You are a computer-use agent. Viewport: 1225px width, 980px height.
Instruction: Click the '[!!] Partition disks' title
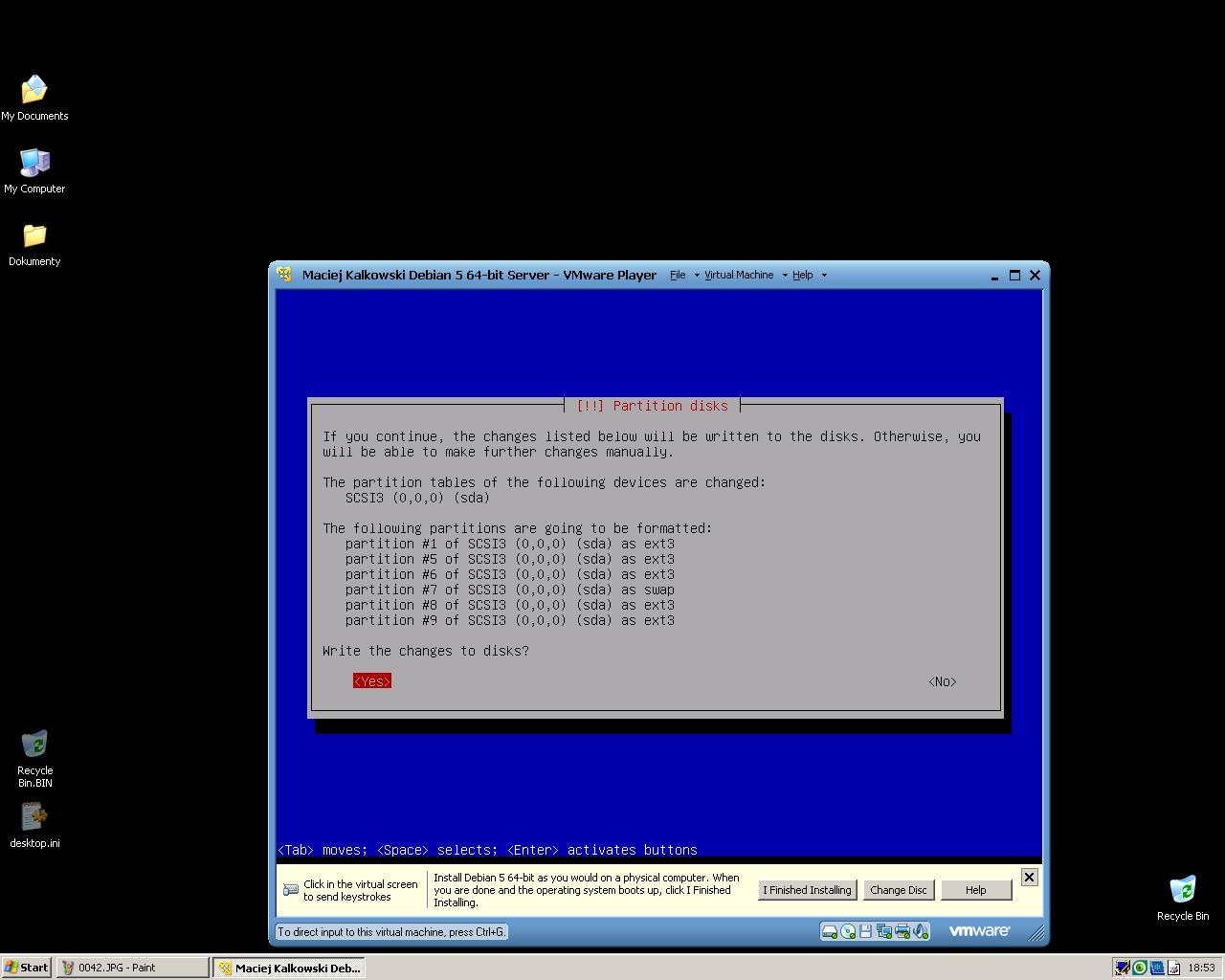click(x=652, y=406)
